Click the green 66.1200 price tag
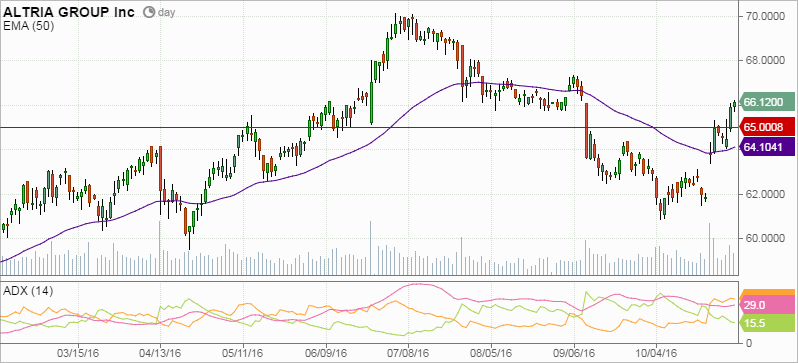Viewport: 798px width, 363px height. click(767, 102)
